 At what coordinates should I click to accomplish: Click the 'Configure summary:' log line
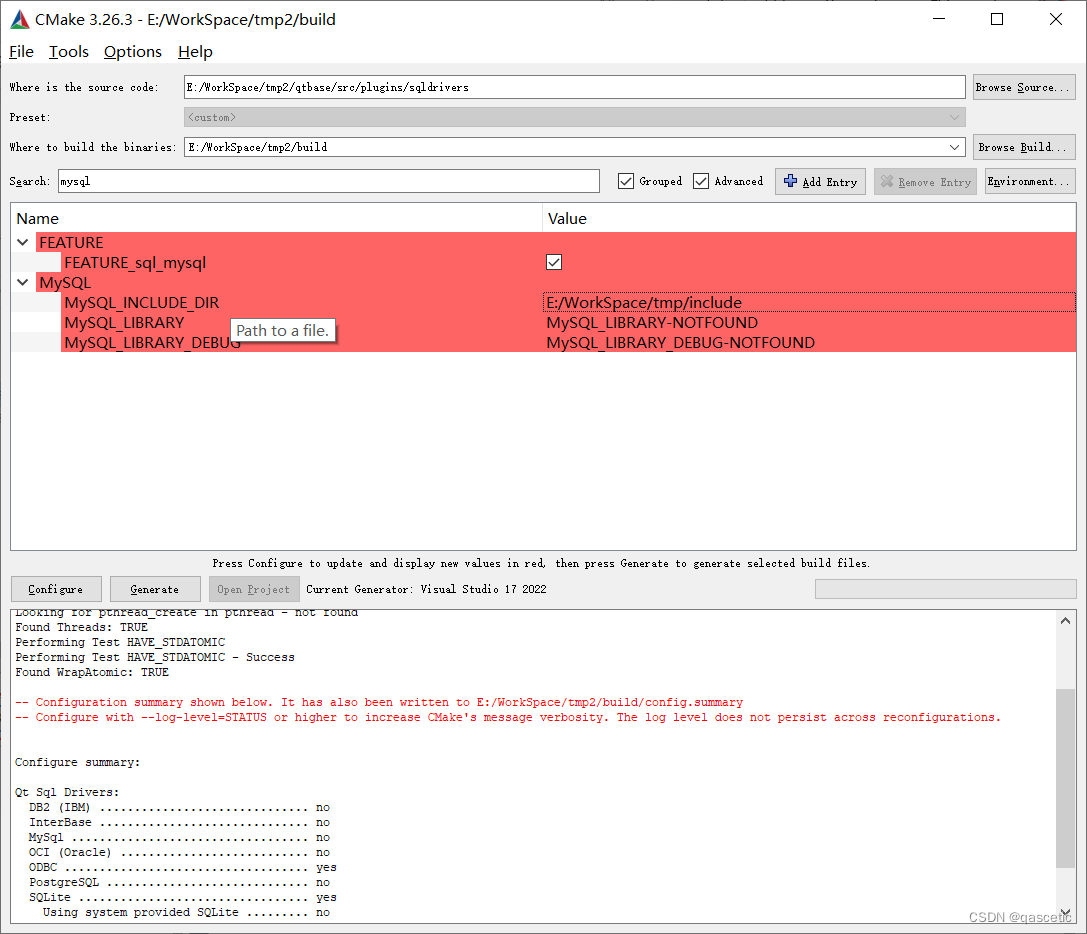[x=78, y=762]
